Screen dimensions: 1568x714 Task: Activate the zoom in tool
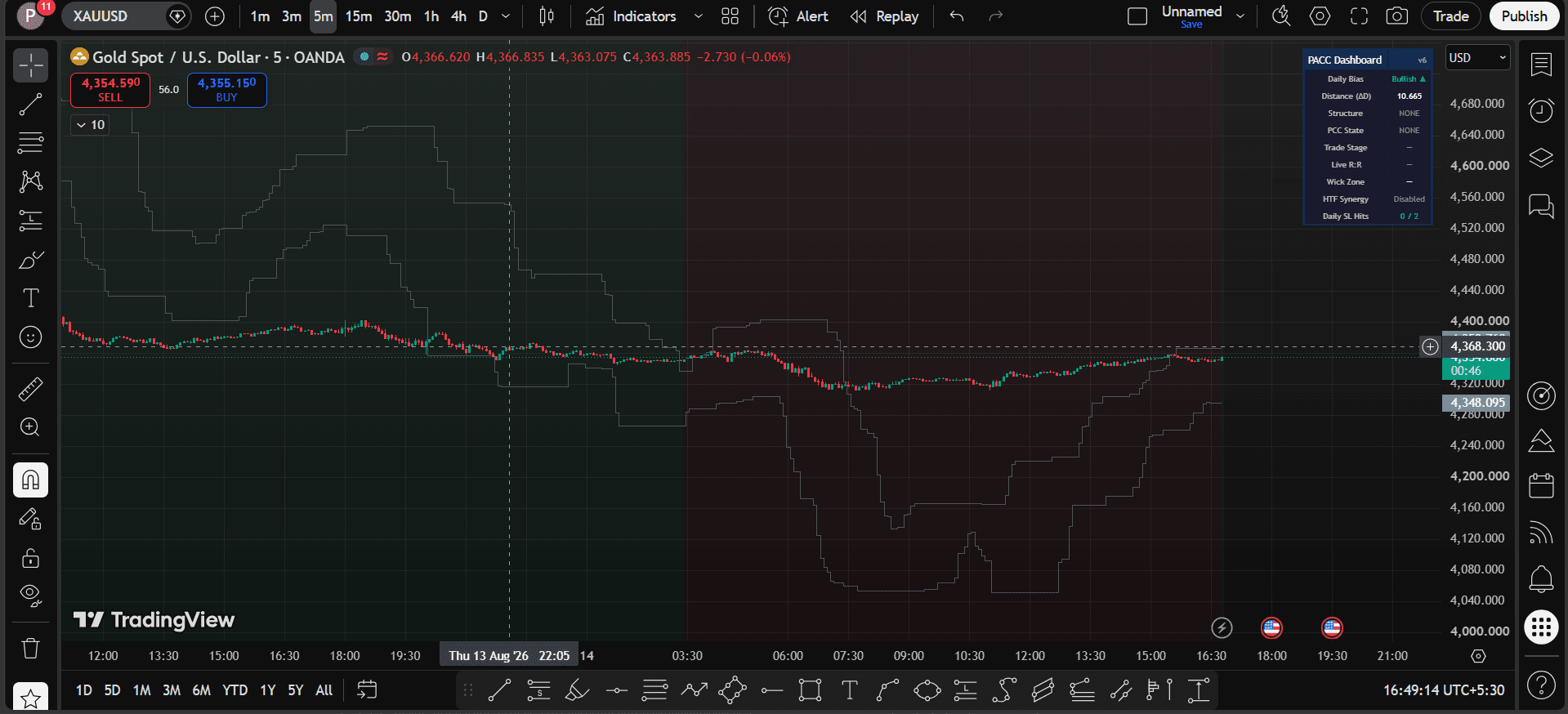pyautogui.click(x=31, y=427)
